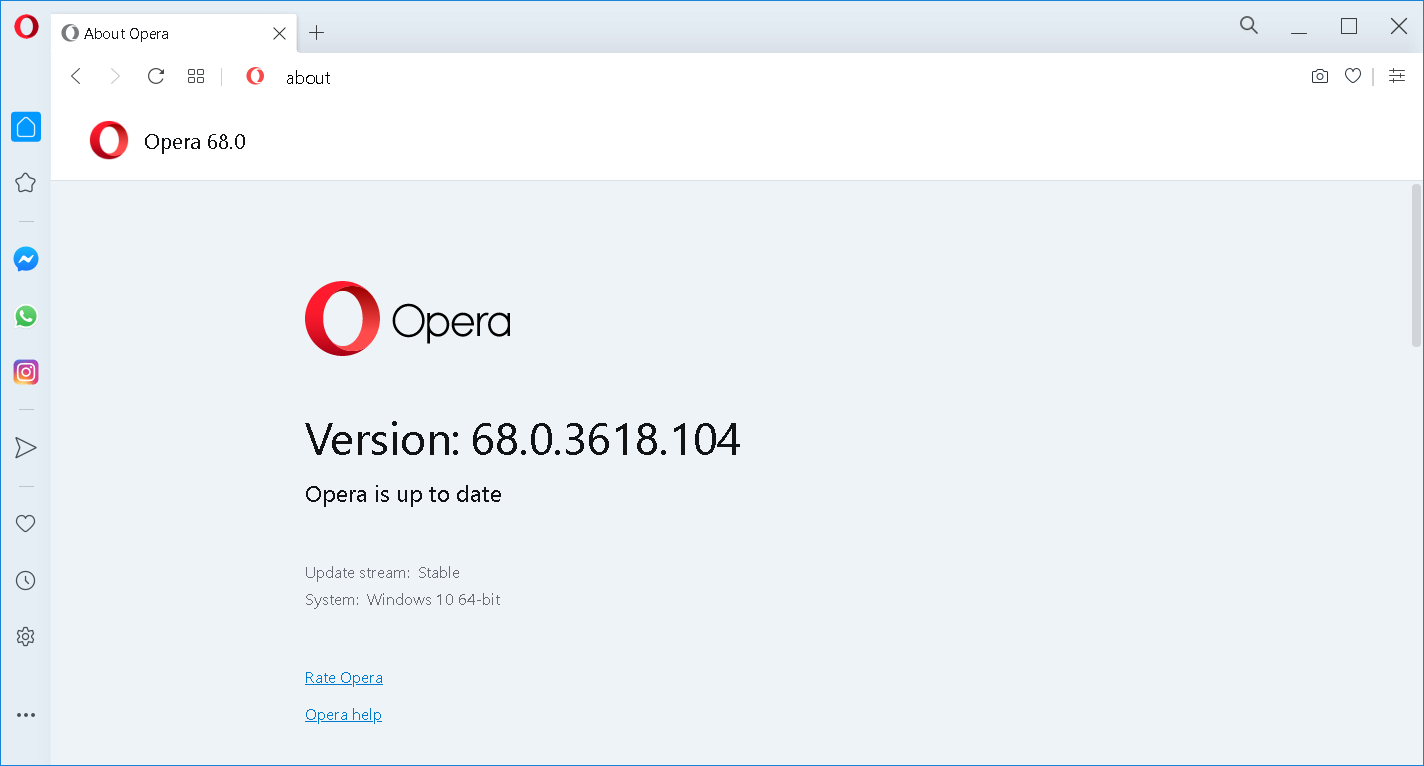Take a snapshot with camera icon
Screen dimensions: 1424x766
[x=1320, y=76]
